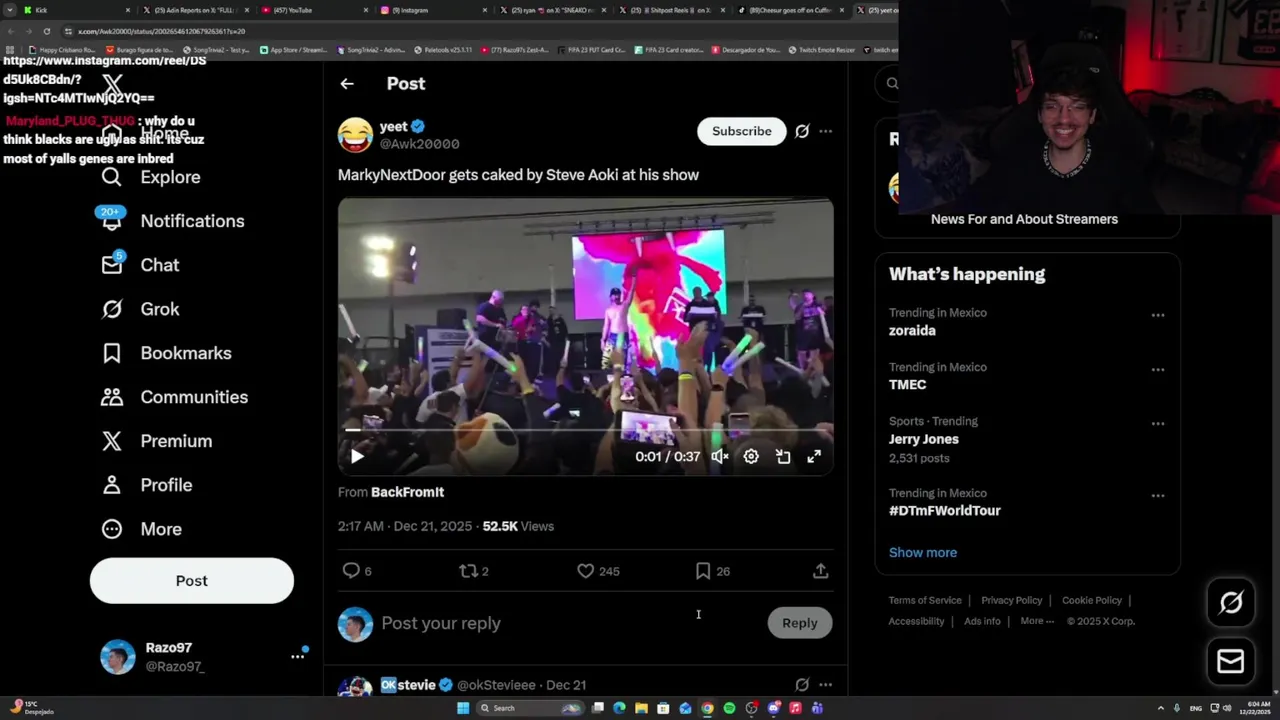Open Premium in the sidebar
Screen dimensions: 1280x720
pyautogui.click(x=156, y=441)
